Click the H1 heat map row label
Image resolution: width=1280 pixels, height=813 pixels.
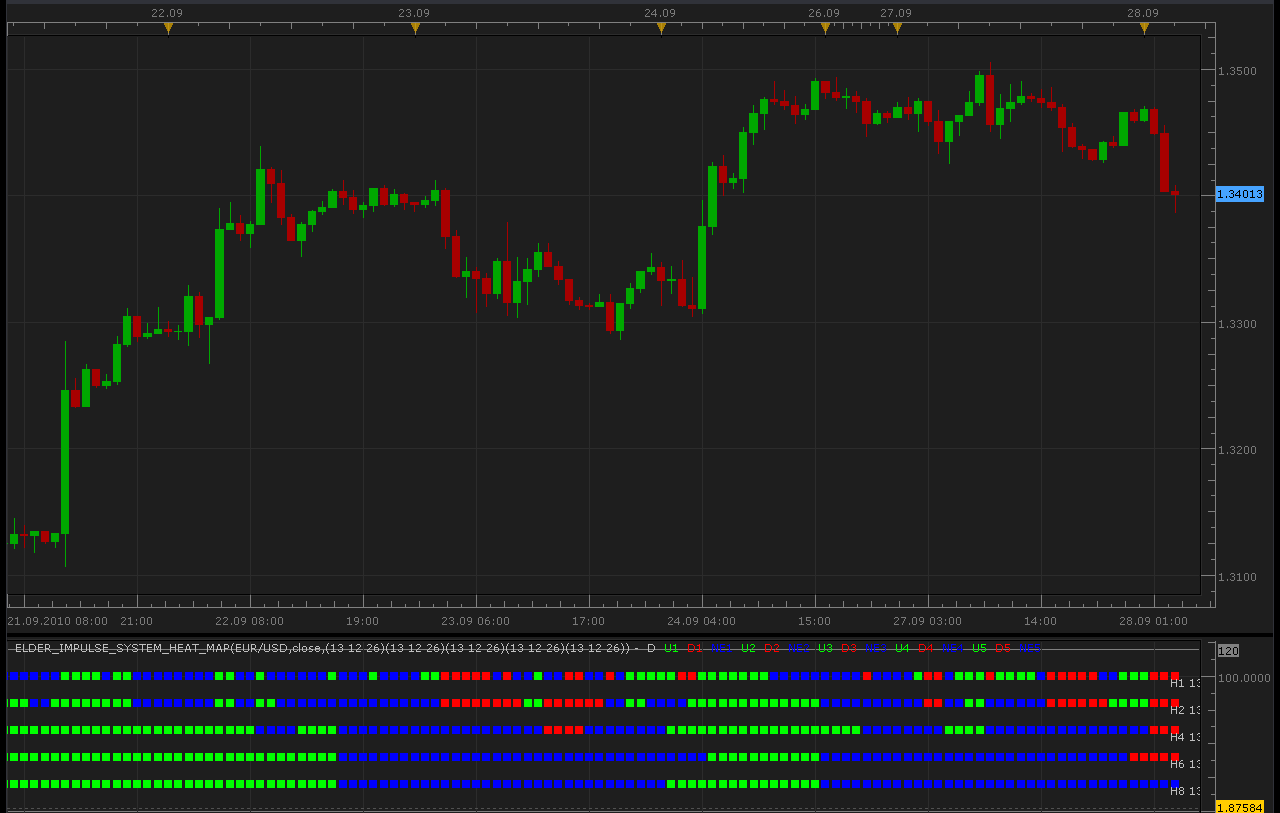1184,683
